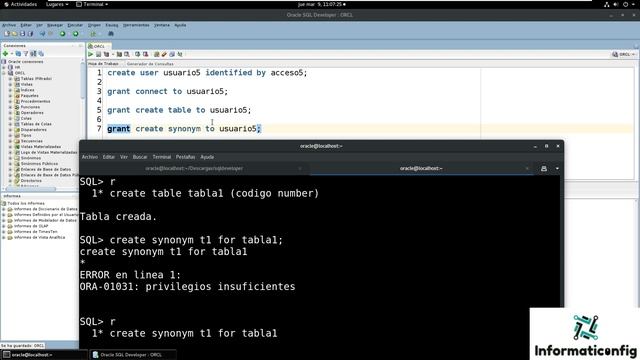Click the network icon in system tray

pyautogui.click(x=607, y=4)
